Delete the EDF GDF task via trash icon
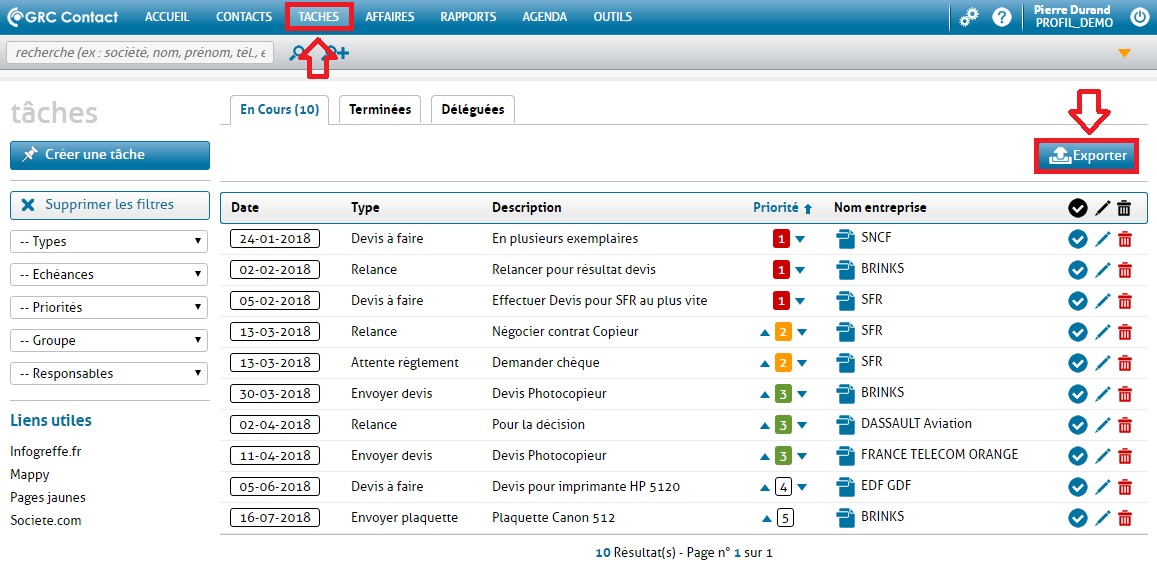This screenshot has height=569, width=1157. tap(1125, 488)
